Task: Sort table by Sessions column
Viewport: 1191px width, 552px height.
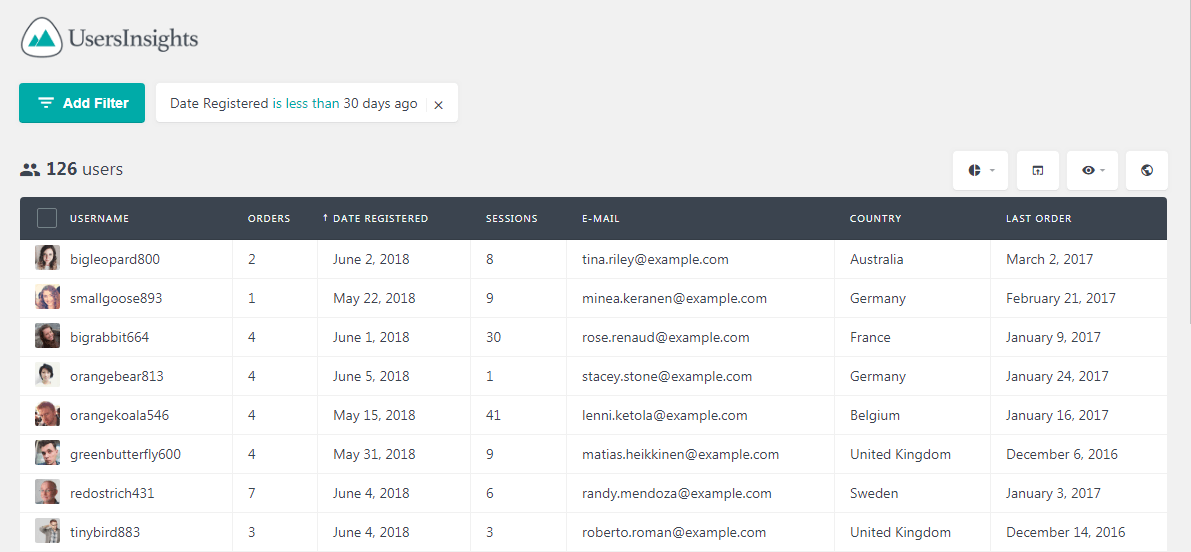Action: click(x=511, y=219)
